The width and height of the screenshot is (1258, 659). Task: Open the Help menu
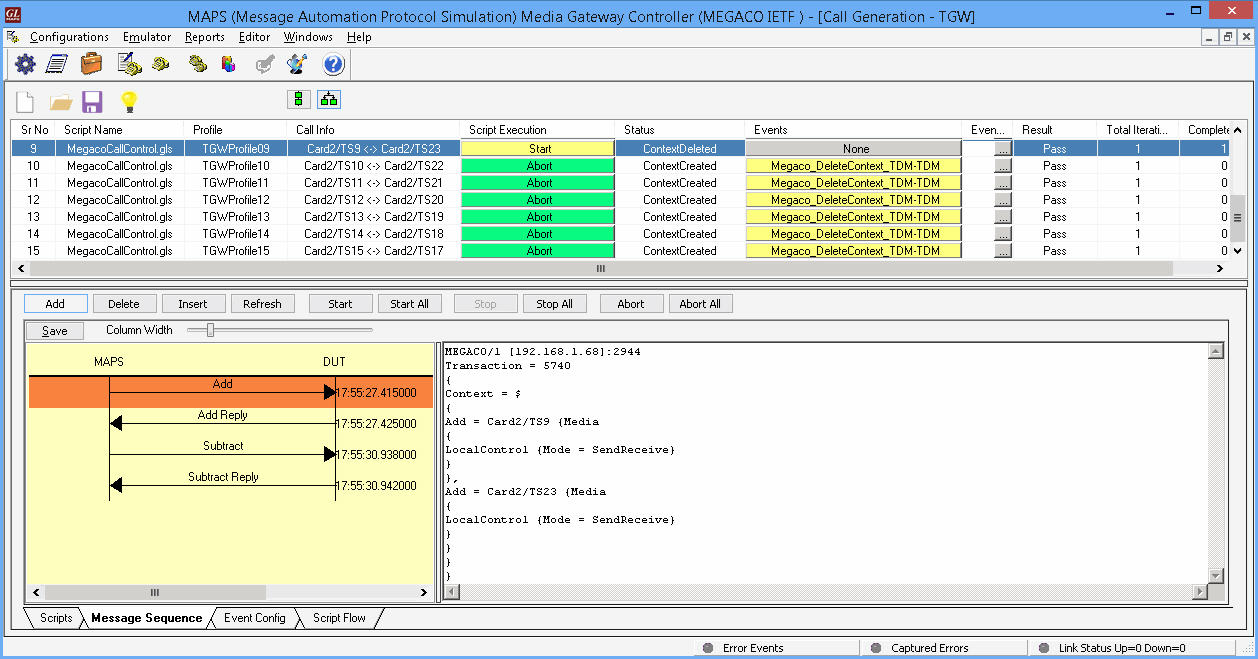point(359,37)
